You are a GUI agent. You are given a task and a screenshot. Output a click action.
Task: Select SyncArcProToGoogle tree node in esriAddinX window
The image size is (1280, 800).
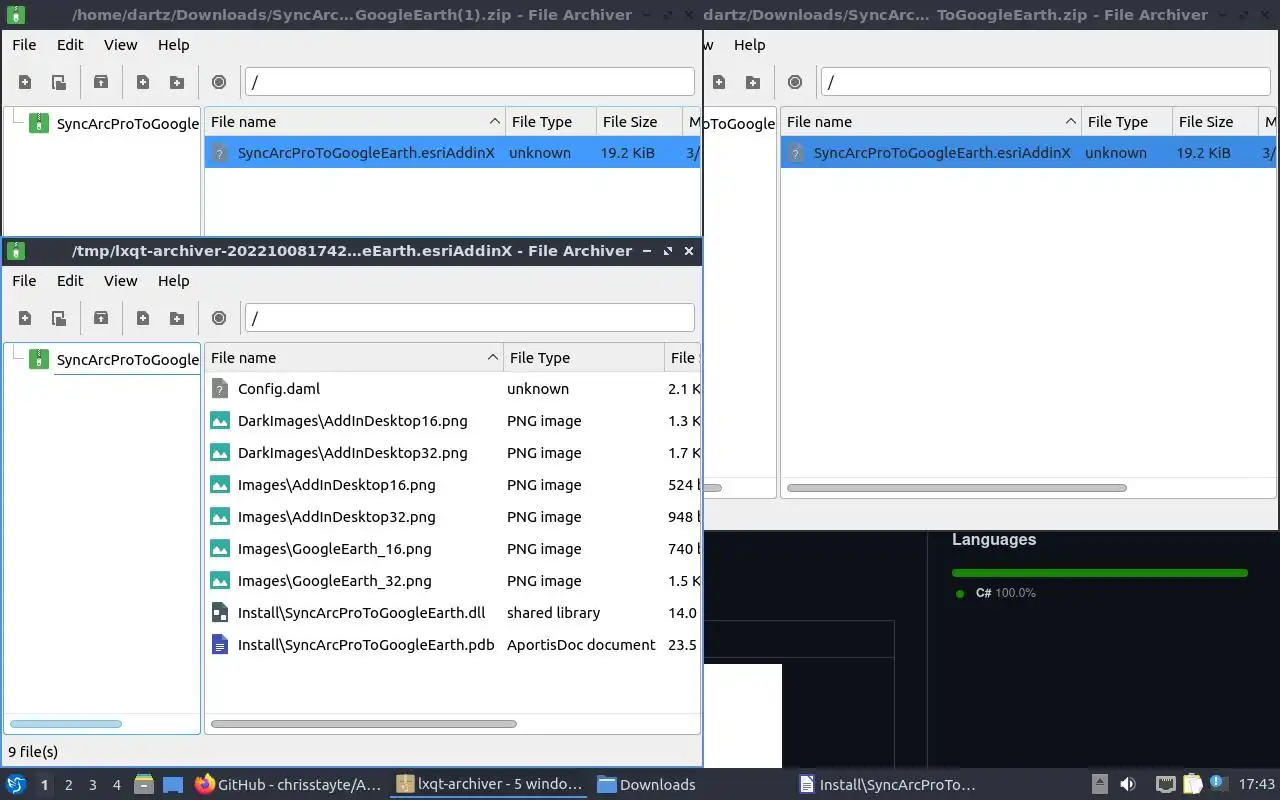127,360
